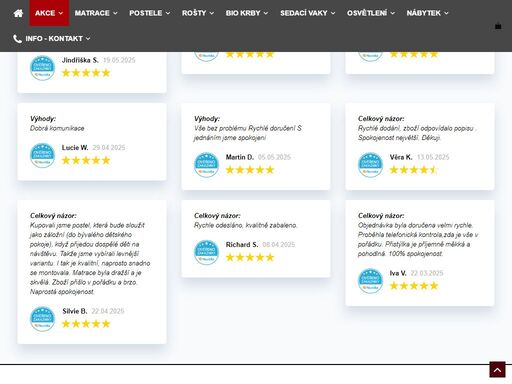This screenshot has width=512, height=384.
Task: Click the verified badge next to Richard S.
Action: (x=206, y=252)
